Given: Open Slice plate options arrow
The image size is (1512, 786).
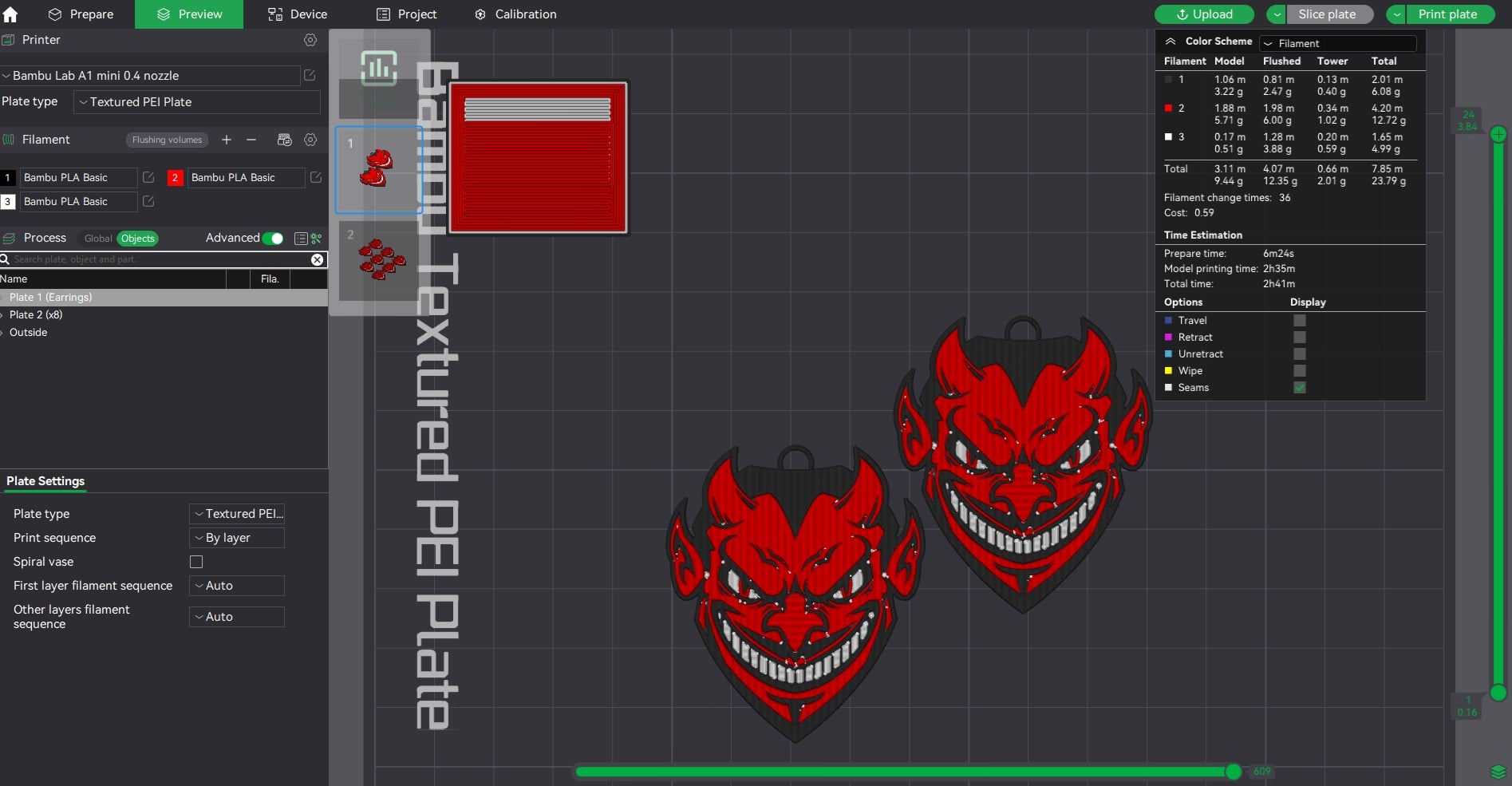Looking at the screenshot, I should pos(1277,14).
